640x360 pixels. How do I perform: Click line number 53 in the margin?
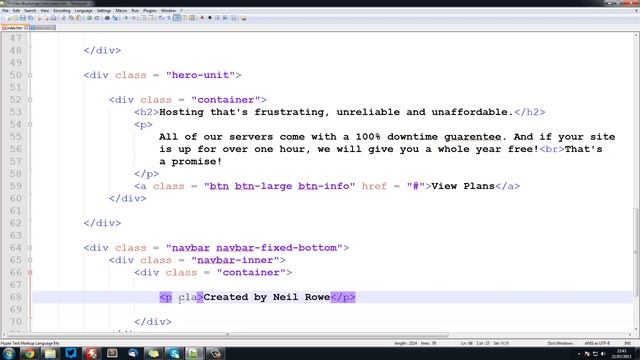click(16, 112)
